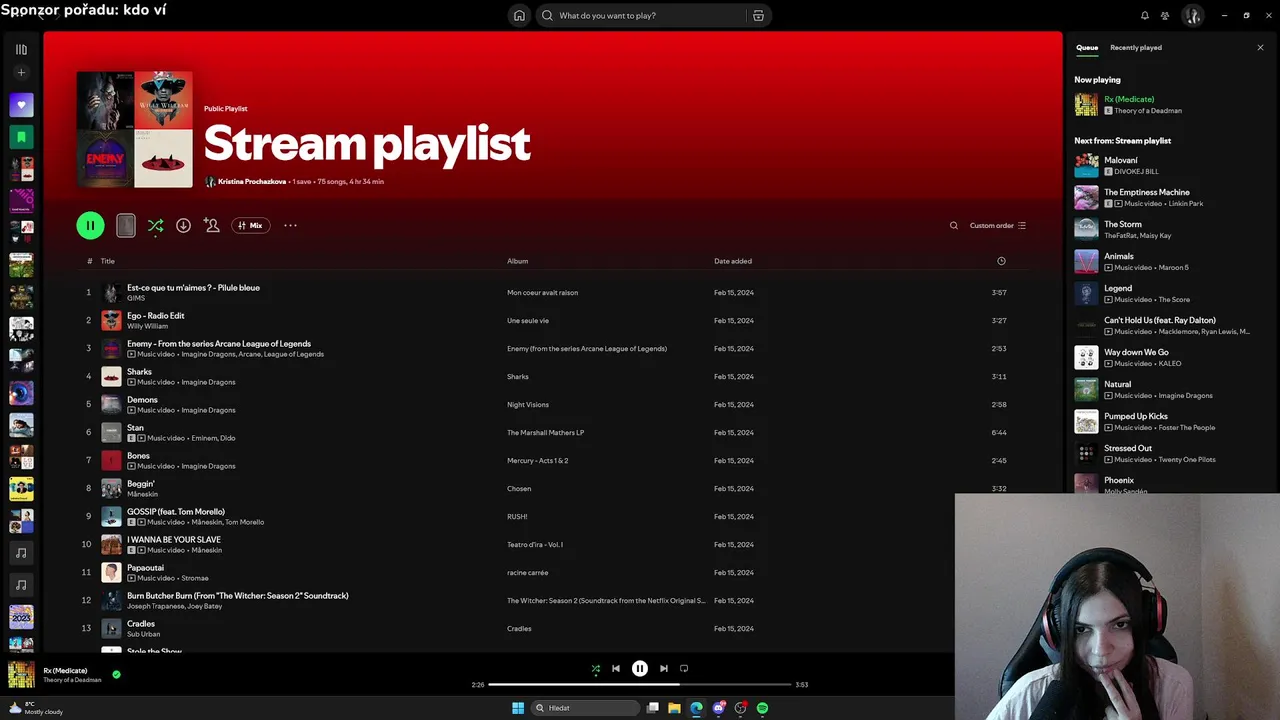Open the green bookmark episodes tile
The width and height of the screenshot is (1280, 720).
coord(21,136)
